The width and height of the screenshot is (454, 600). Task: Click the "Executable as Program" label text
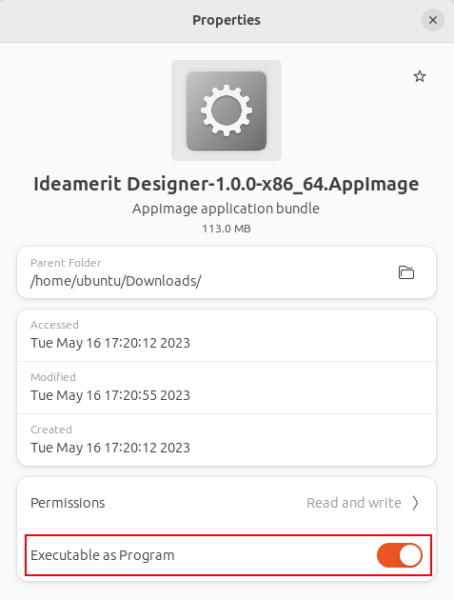(x=103, y=555)
